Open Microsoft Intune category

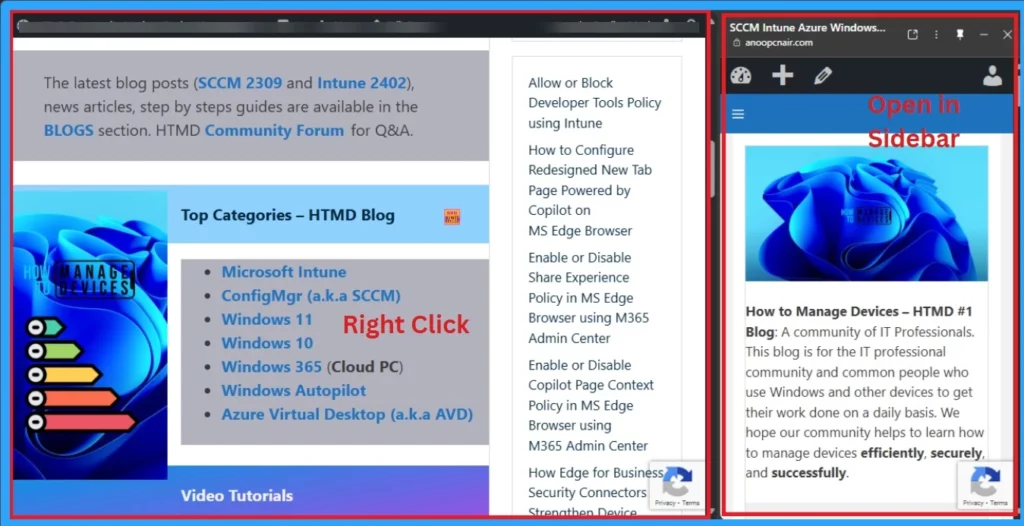coord(284,272)
